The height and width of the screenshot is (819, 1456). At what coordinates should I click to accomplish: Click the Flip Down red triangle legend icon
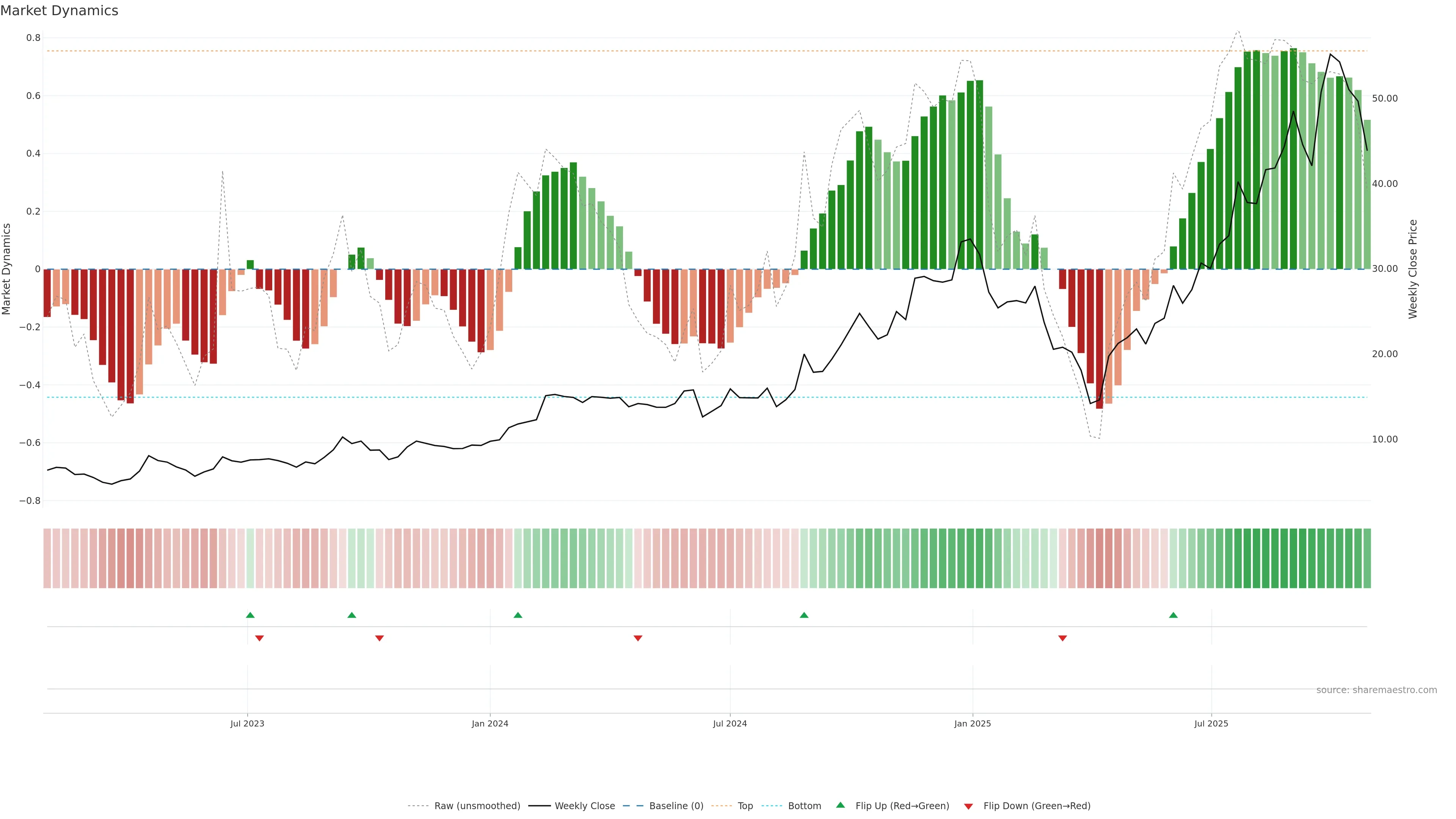click(968, 806)
